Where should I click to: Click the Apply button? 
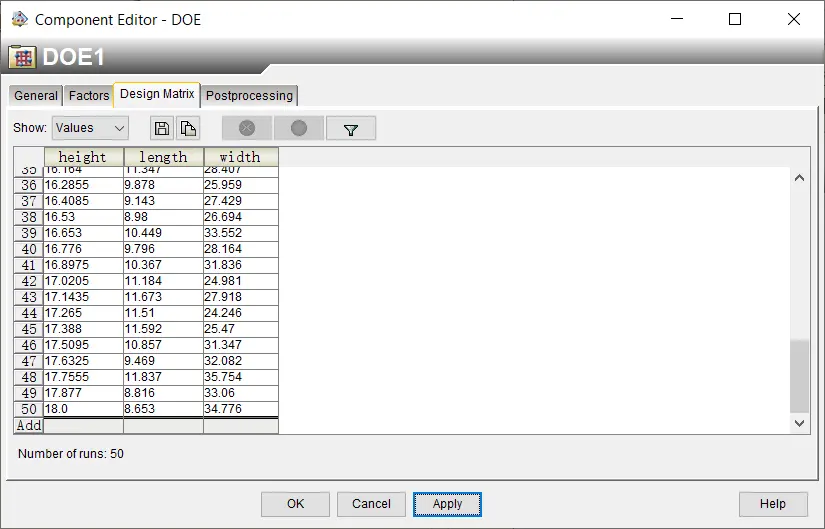click(x=447, y=504)
